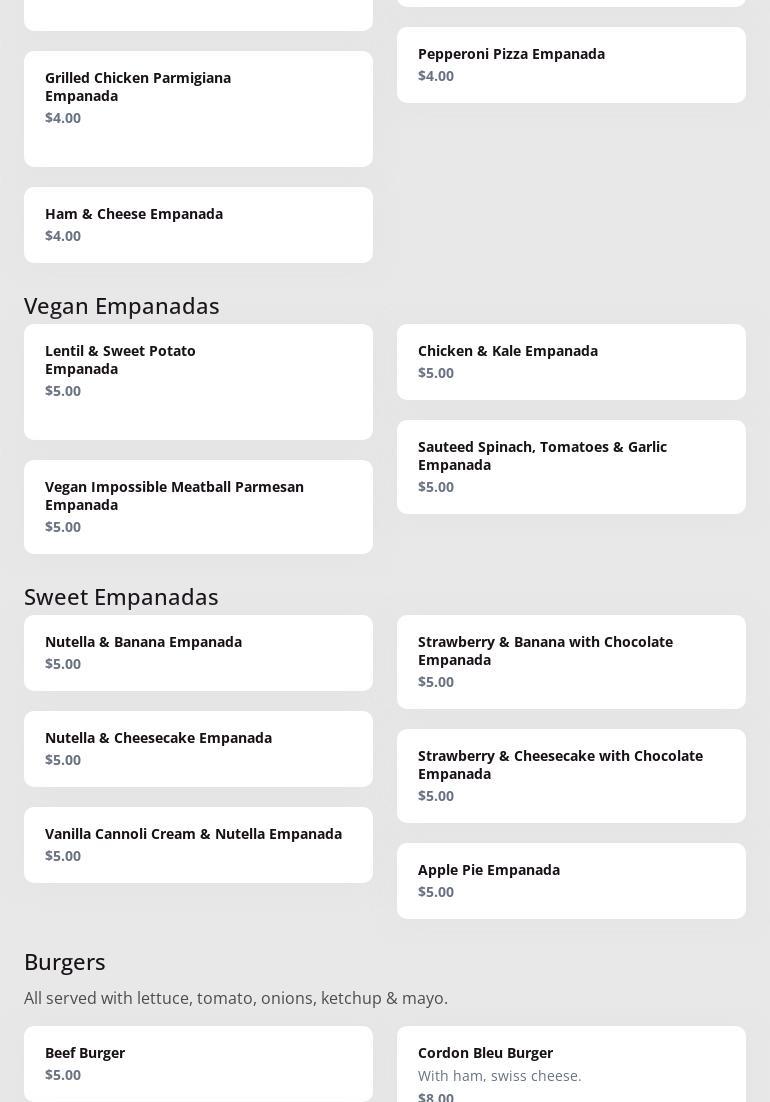Click the $4.00 price under Pepperoni Pizza Empanada
The image size is (770, 1102).
coord(436,76)
